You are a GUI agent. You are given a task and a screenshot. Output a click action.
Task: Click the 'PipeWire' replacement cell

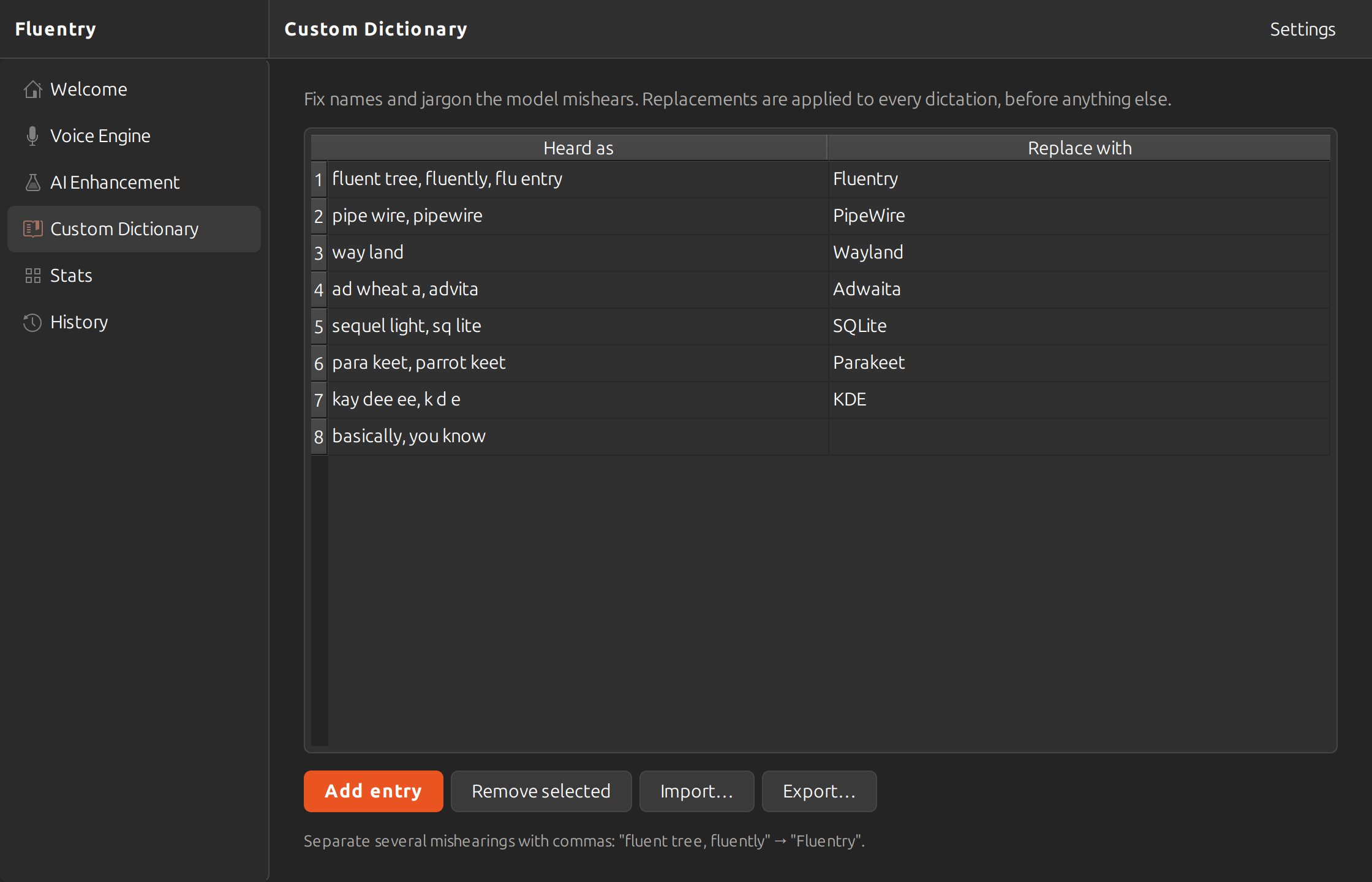(x=1079, y=216)
